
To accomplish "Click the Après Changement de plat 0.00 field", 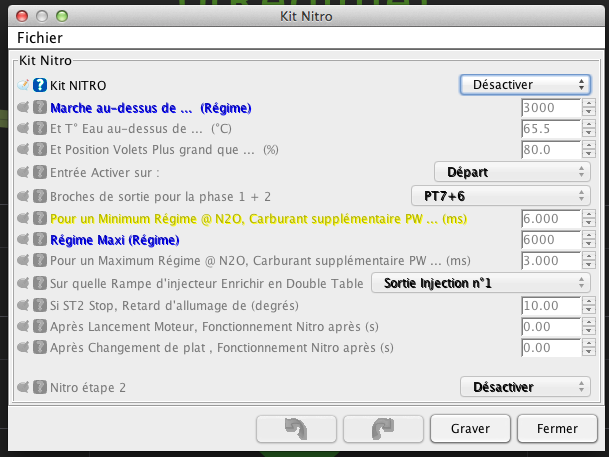I will point(551,348).
